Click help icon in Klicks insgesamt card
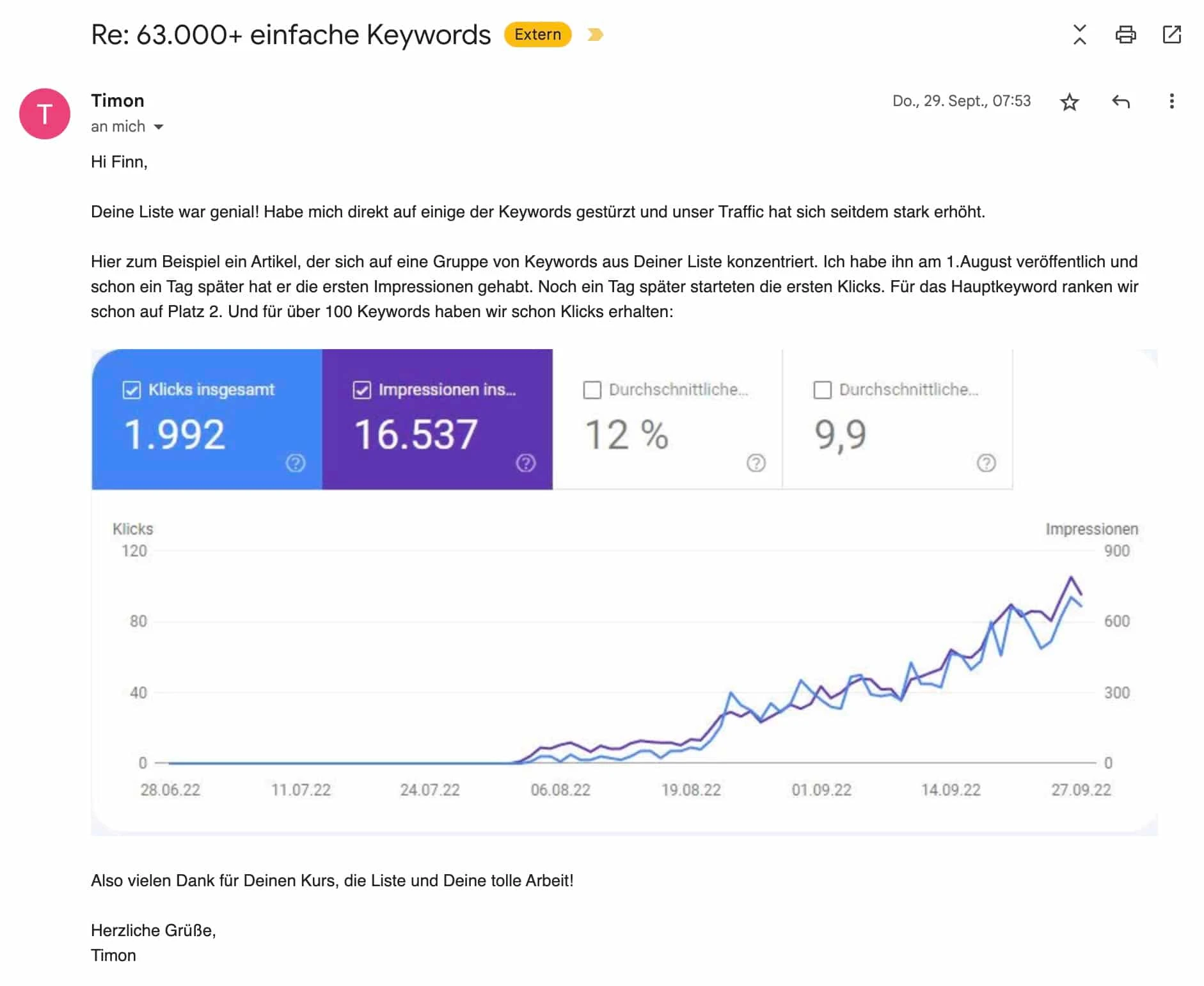1204x986 pixels. [x=296, y=463]
